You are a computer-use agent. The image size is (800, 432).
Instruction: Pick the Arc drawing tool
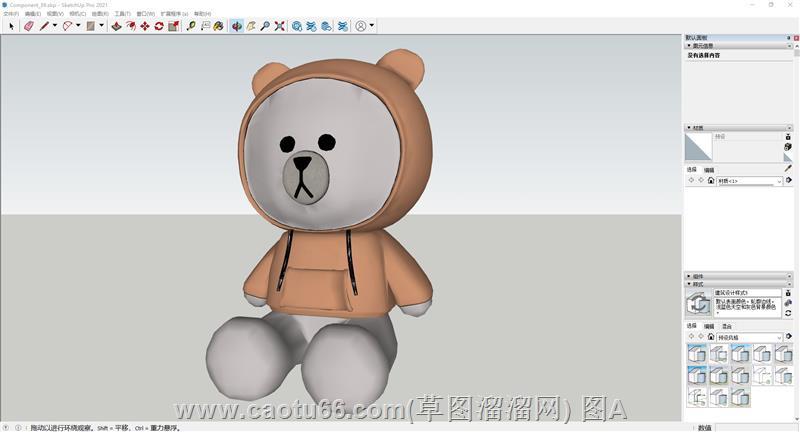67,26
